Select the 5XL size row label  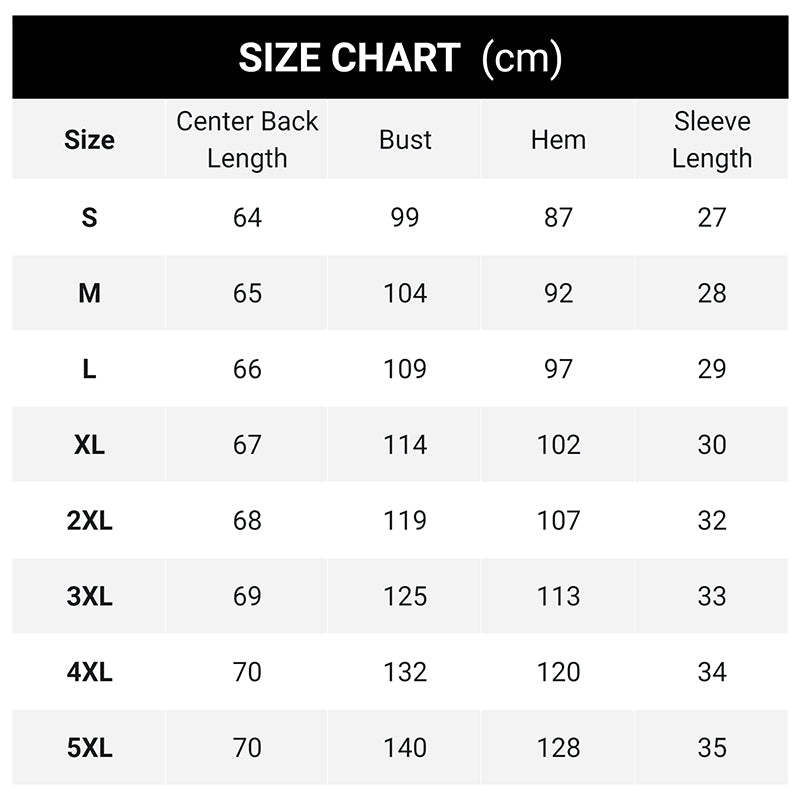89,748
